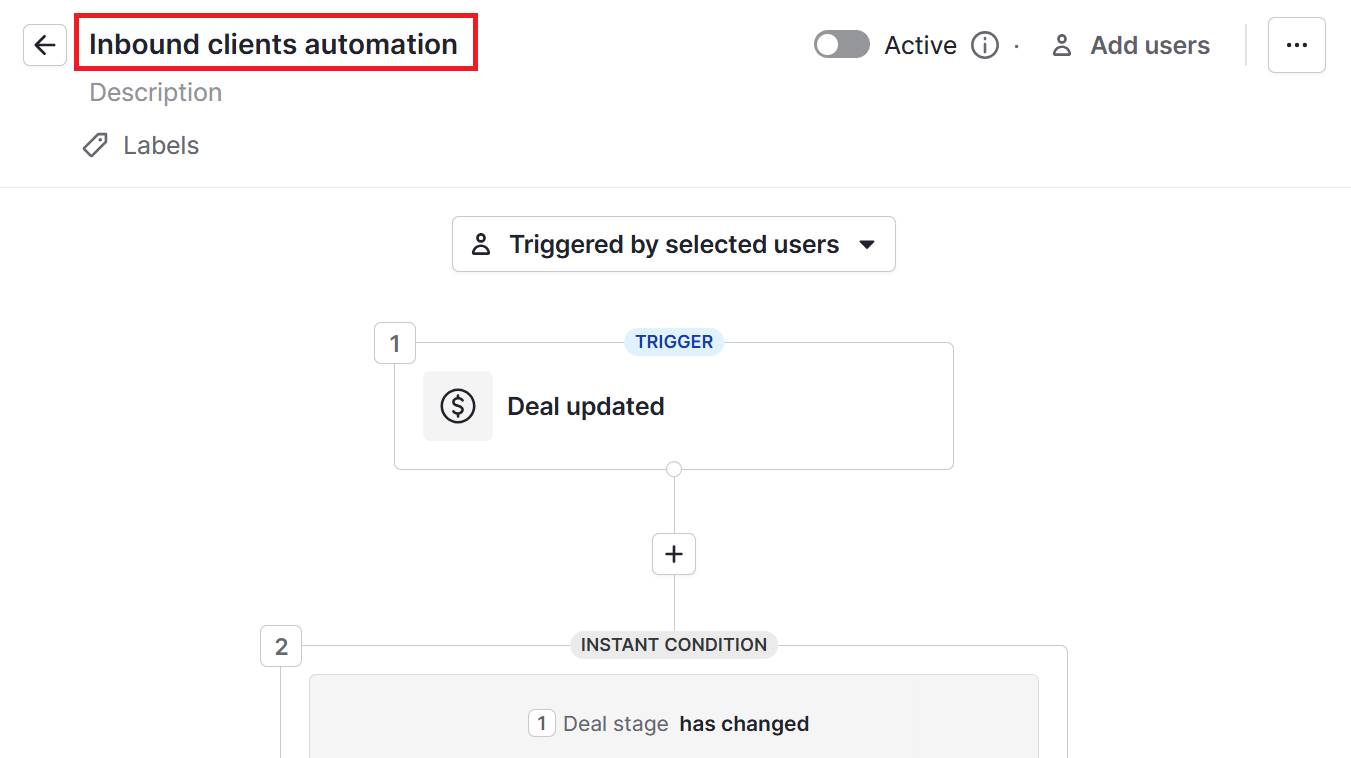The image size is (1351, 758).
Task: Enable the Active automation toggle
Action: [841, 44]
